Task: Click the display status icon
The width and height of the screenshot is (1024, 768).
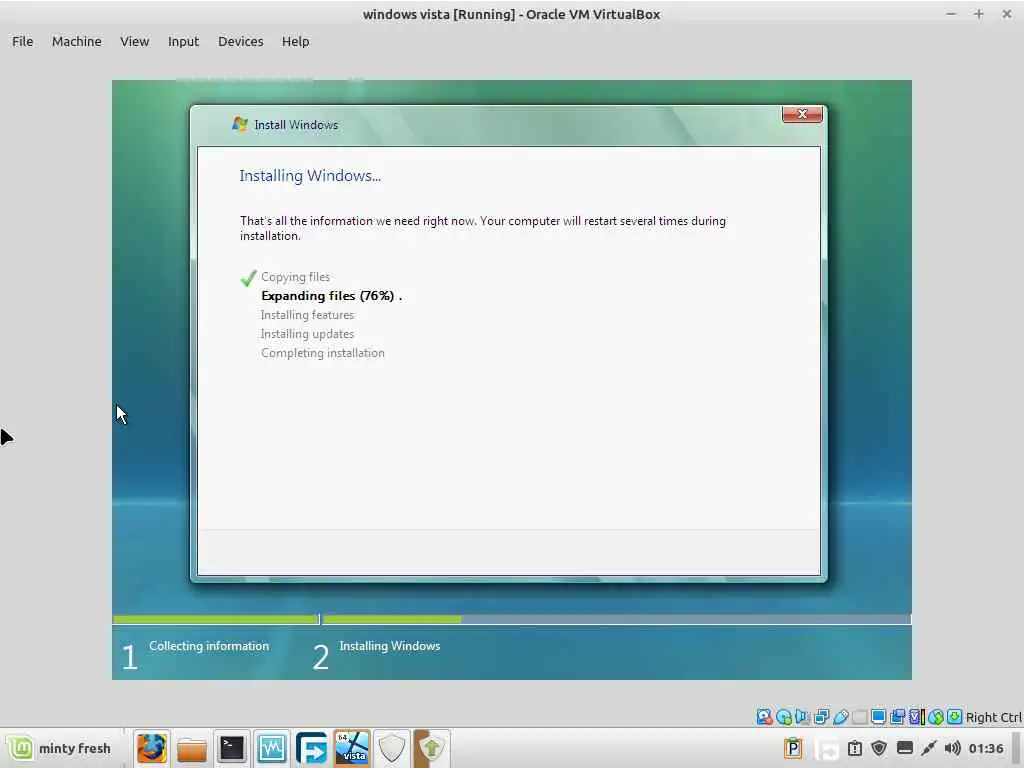Action: click(x=878, y=717)
